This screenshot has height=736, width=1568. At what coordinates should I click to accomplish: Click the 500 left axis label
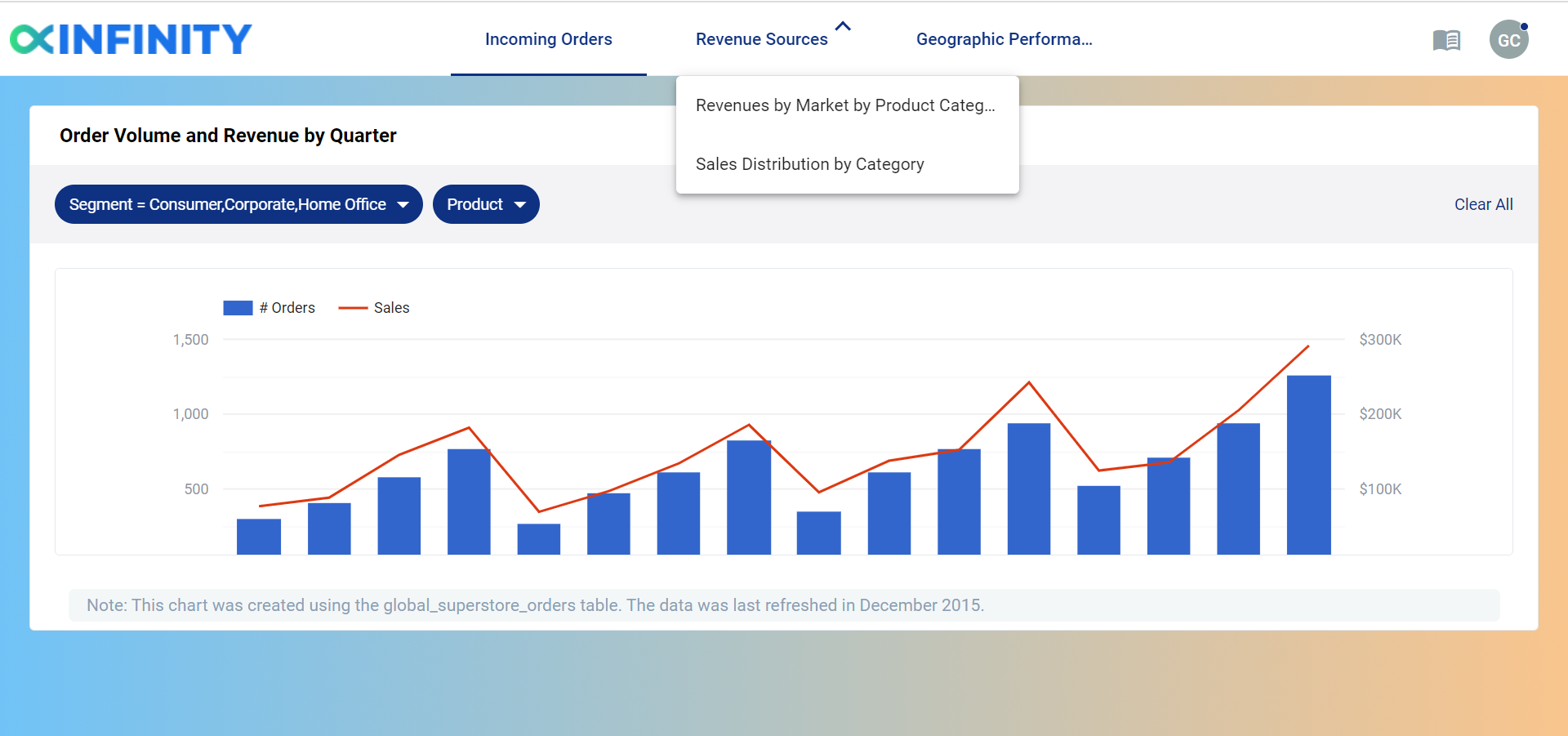click(196, 489)
